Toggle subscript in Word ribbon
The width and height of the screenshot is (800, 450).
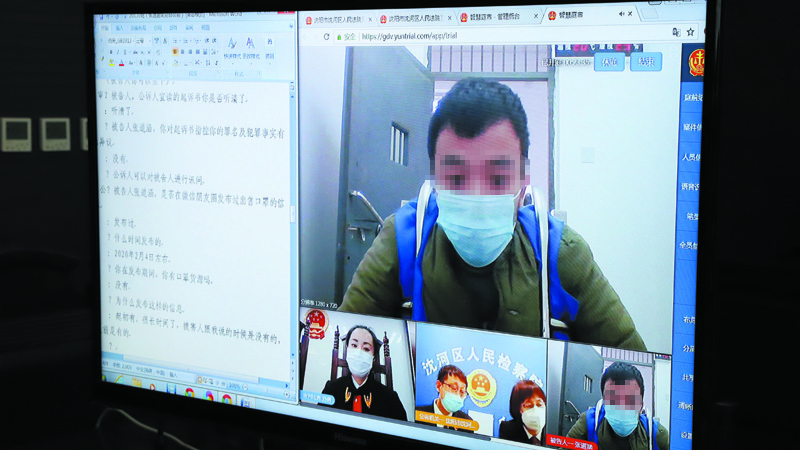(x=142, y=52)
